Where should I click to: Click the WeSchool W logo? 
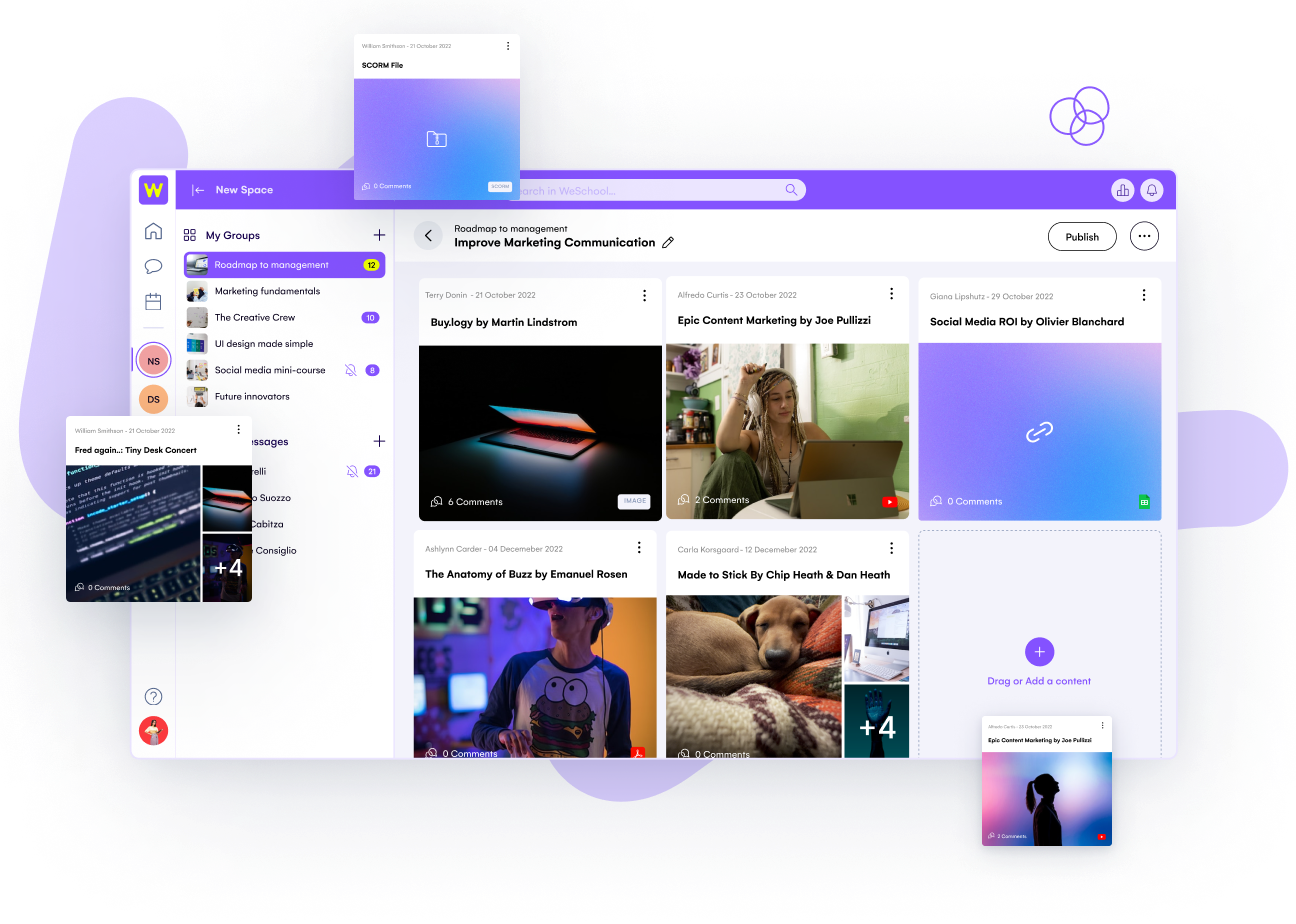coord(153,189)
